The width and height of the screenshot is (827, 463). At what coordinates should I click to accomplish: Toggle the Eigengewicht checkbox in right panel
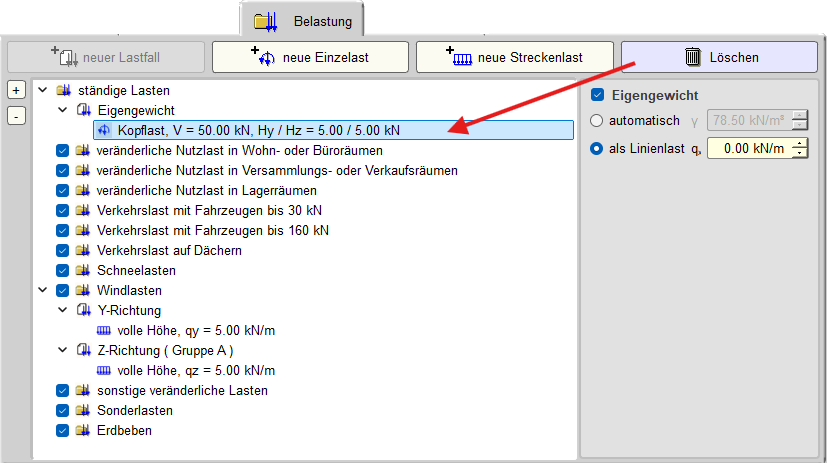598,96
